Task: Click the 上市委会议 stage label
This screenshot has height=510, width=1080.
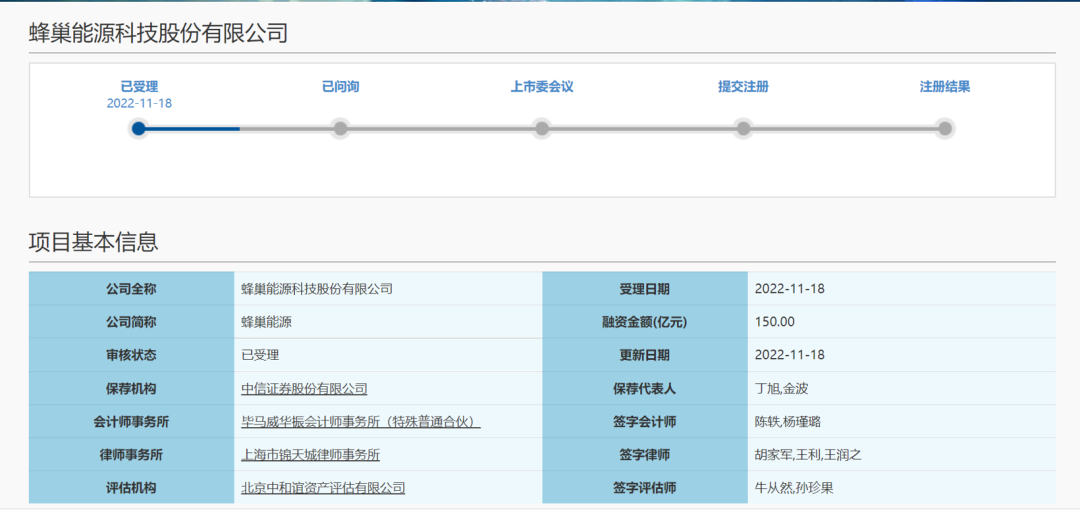Action: tap(542, 87)
